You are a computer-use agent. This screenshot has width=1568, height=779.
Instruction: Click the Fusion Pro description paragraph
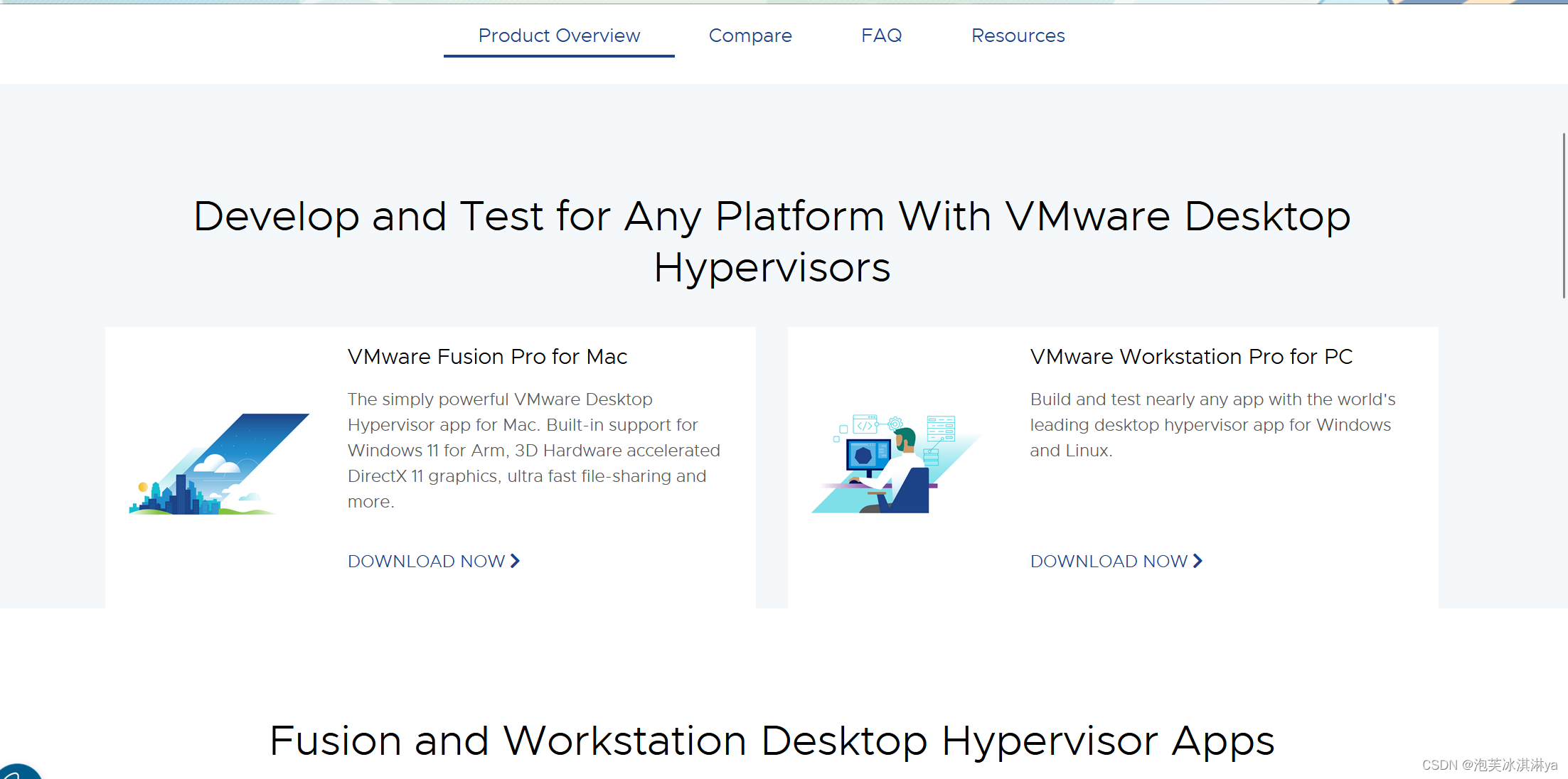tap(533, 451)
